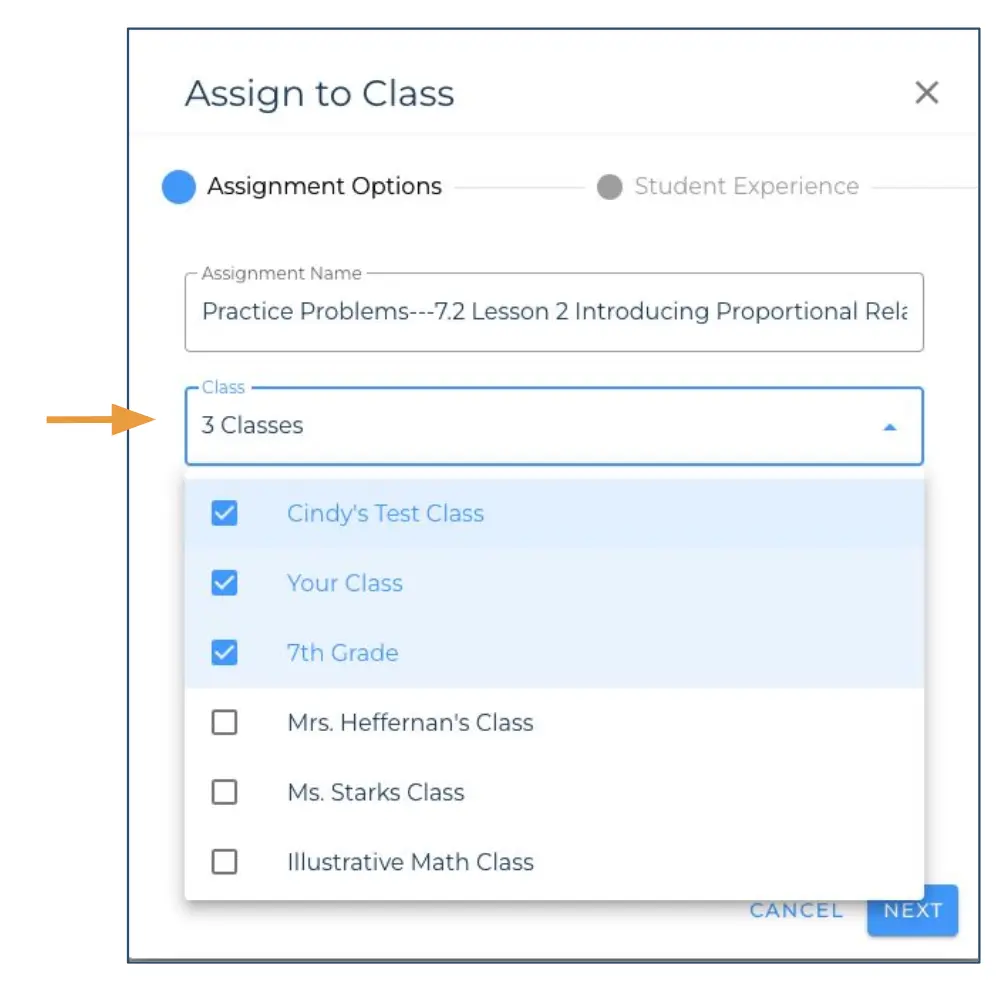
Task: Click the Illustrative Math Class label
Action: click(x=410, y=861)
